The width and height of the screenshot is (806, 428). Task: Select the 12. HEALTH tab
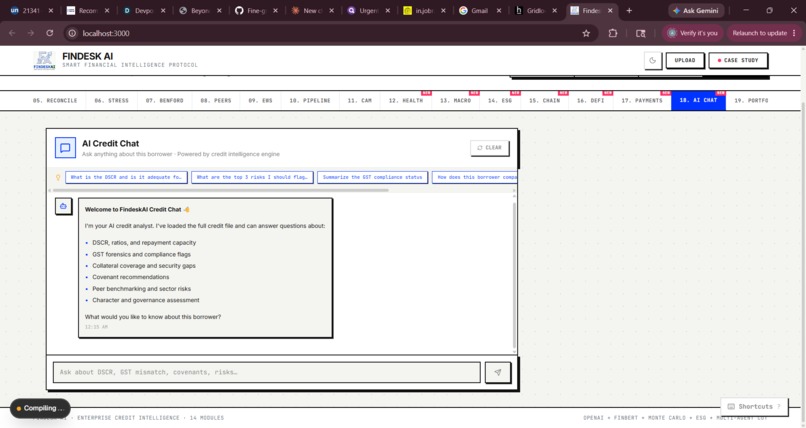[406, 101]
